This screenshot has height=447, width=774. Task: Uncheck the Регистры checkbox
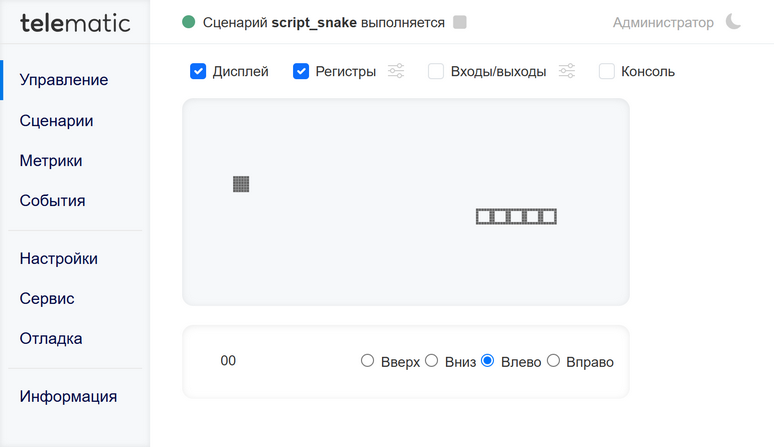tap(301, 71)
